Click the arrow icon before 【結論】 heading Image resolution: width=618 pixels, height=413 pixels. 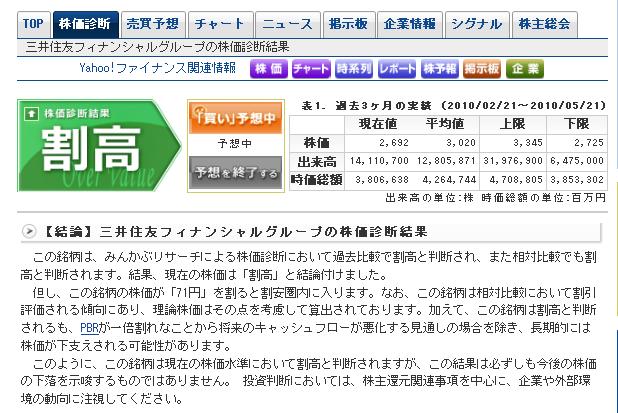pos(29,231)
